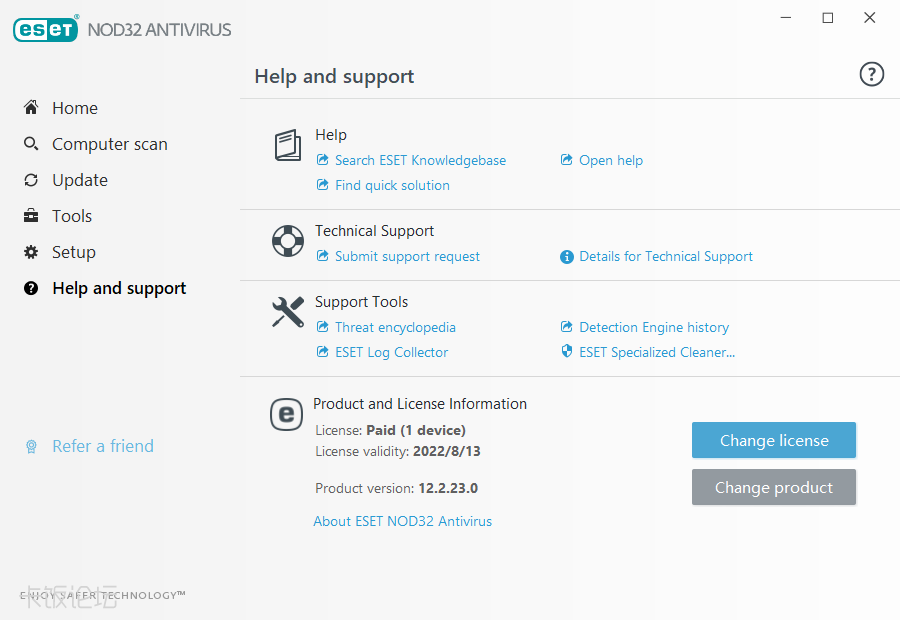Click the Refer a friend ribbon icon
Screen dimensions: 900x620
(x=32, y=447)
